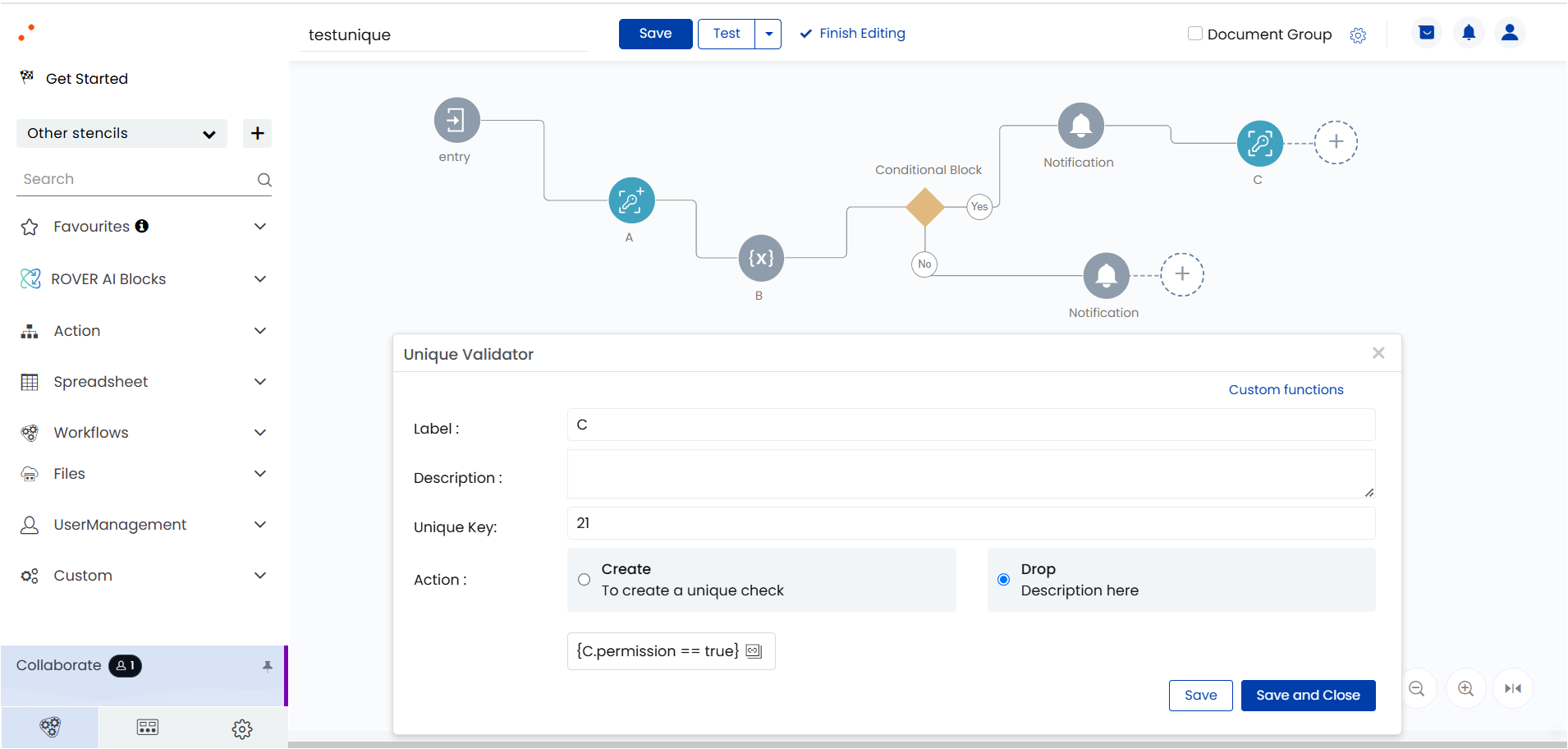Screen dimensions: 1568x749
Task: Click the Save and Close button
Action: pos(1308,696)
